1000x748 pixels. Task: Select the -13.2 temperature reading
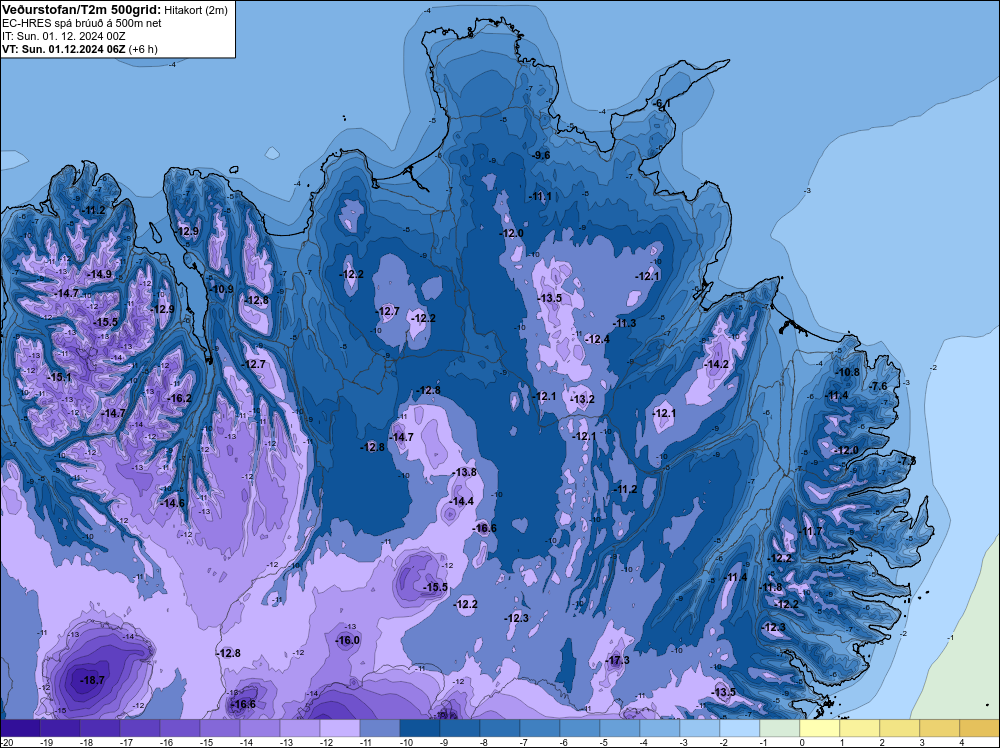tap(582, 399)
